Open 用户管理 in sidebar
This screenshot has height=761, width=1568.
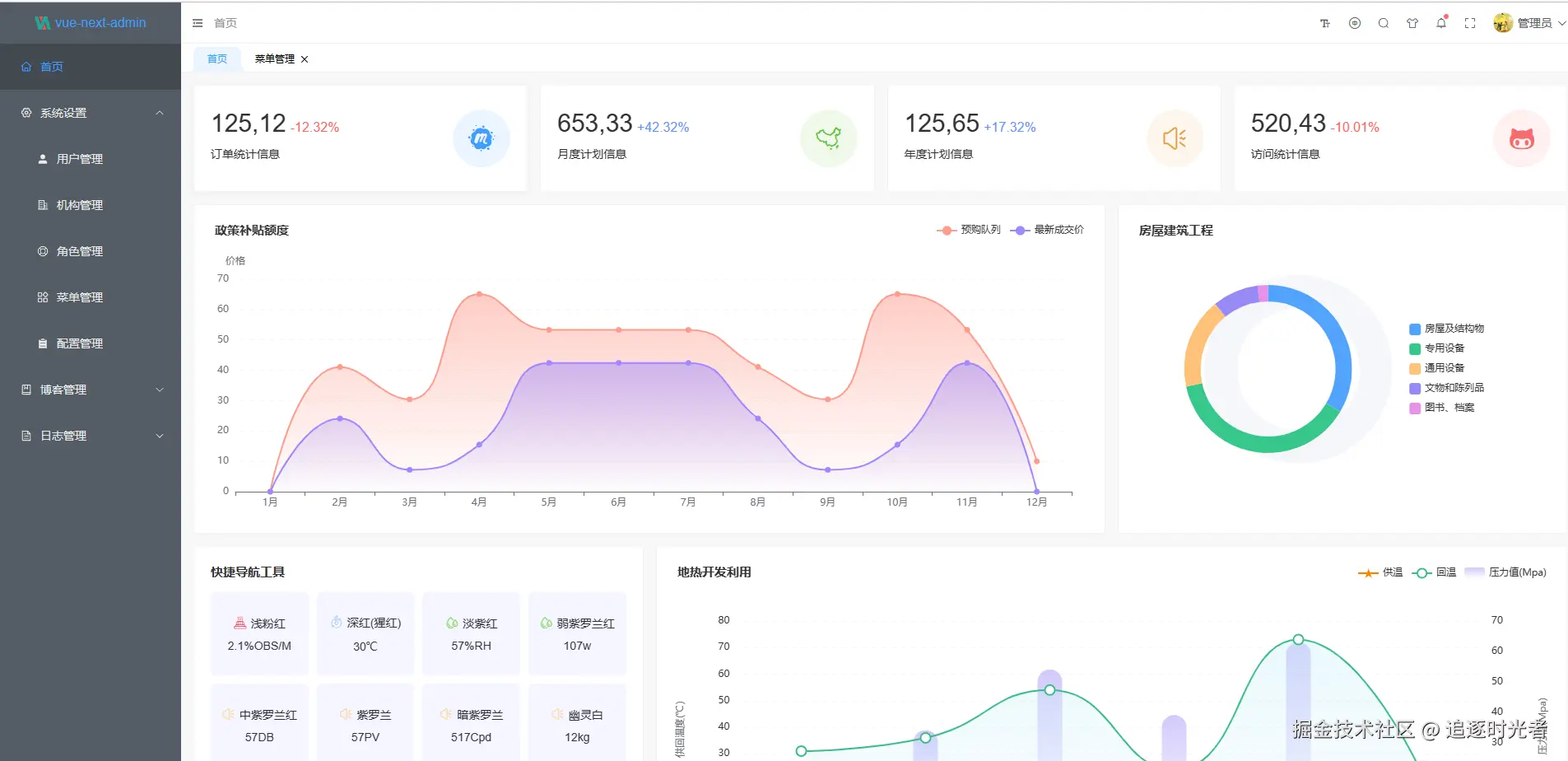pyautogui.click(x=91, y=159)
